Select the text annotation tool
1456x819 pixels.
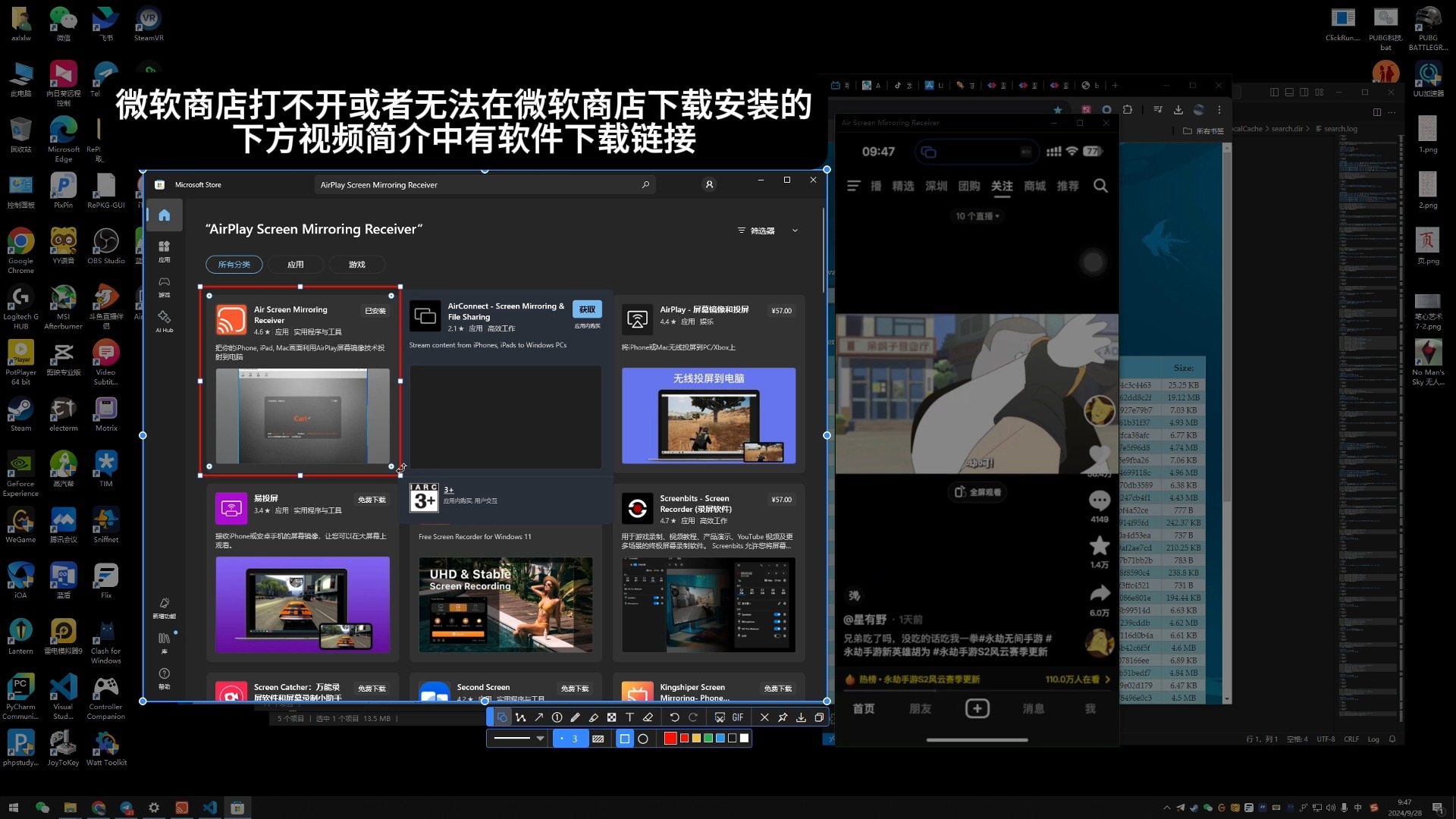click(x=629, y=717)
